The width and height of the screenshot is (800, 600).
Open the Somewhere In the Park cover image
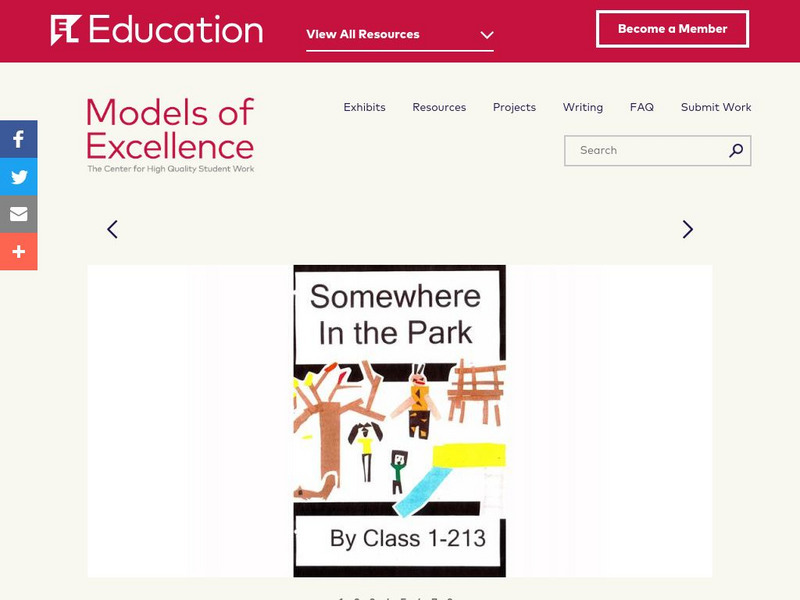399,421
